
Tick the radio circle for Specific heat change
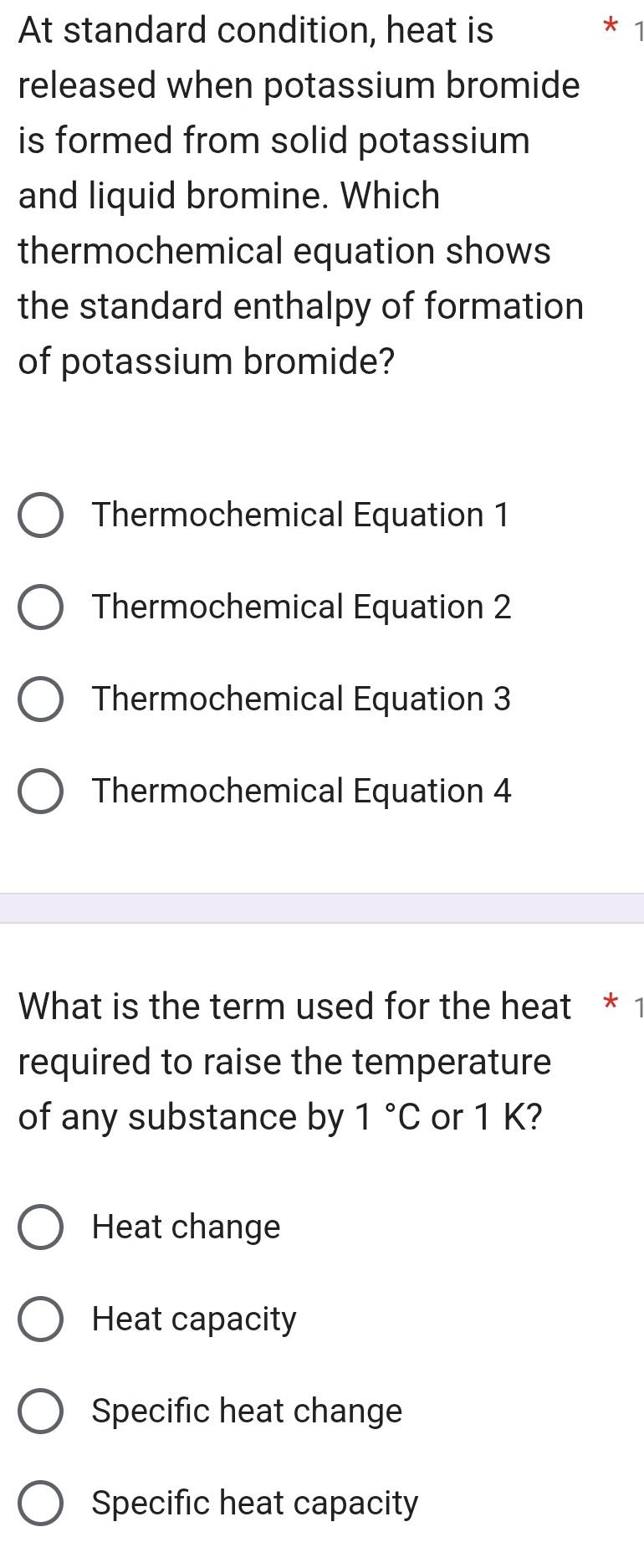pos(40,1412)
